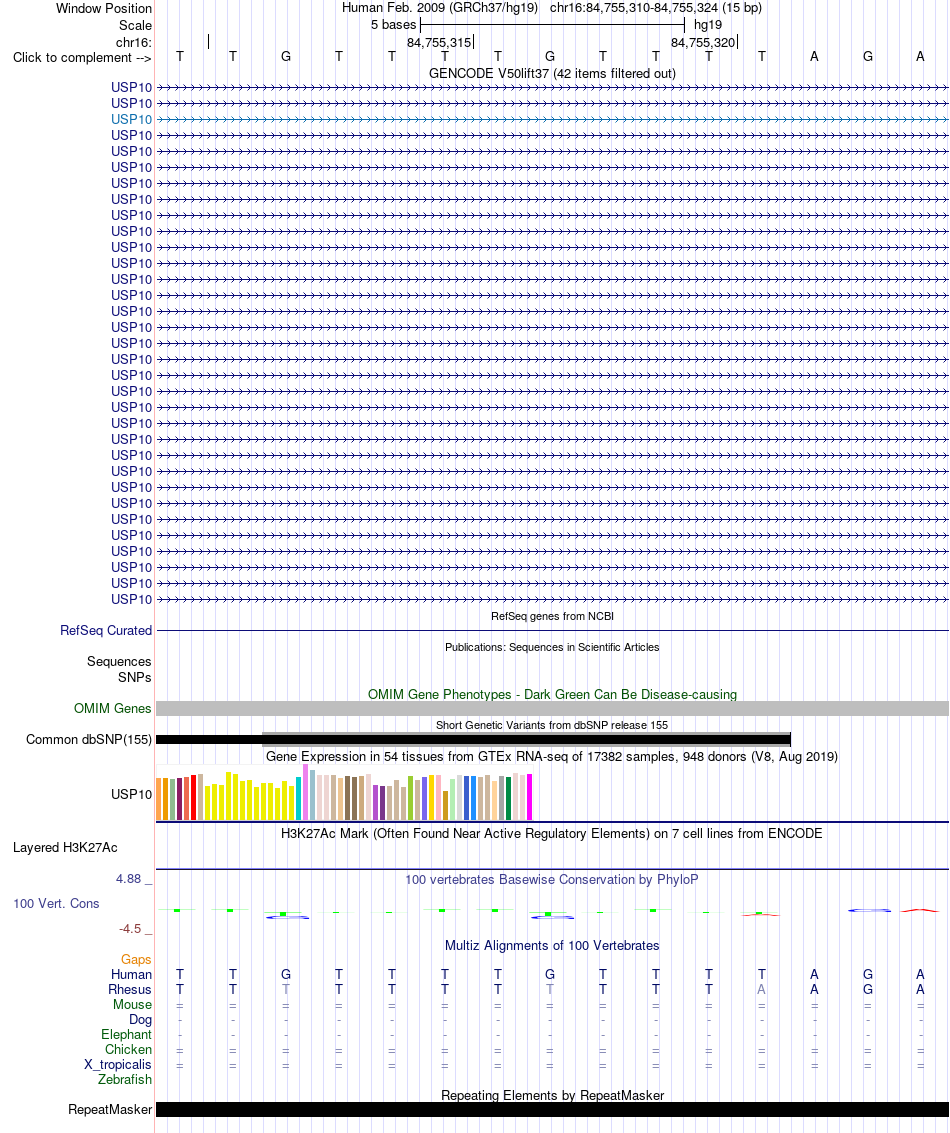The image size is (950, 1133).
Task: Click the Mouse alignment row label
Action: [x=132, y=1004]
